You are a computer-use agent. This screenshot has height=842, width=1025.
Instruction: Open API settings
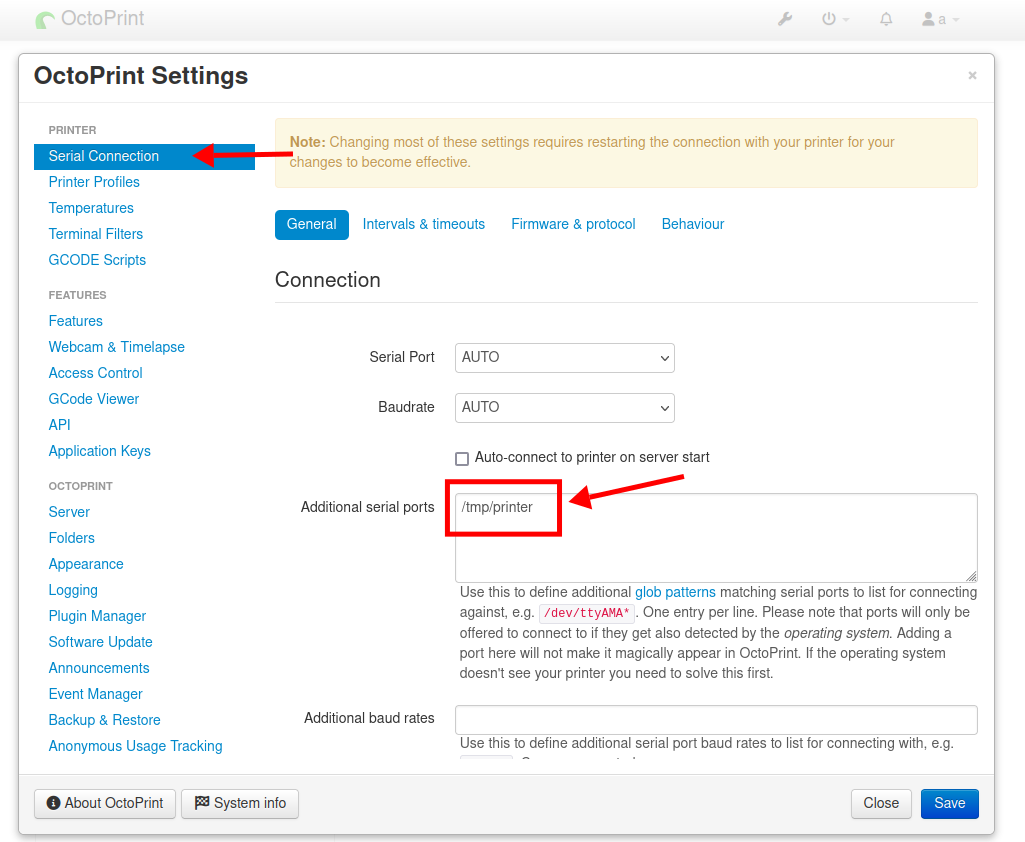coord(59,425)
